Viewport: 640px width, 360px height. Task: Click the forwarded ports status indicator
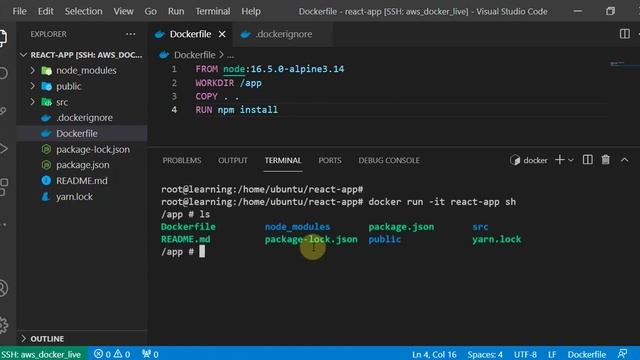click(x=150, y=354)
